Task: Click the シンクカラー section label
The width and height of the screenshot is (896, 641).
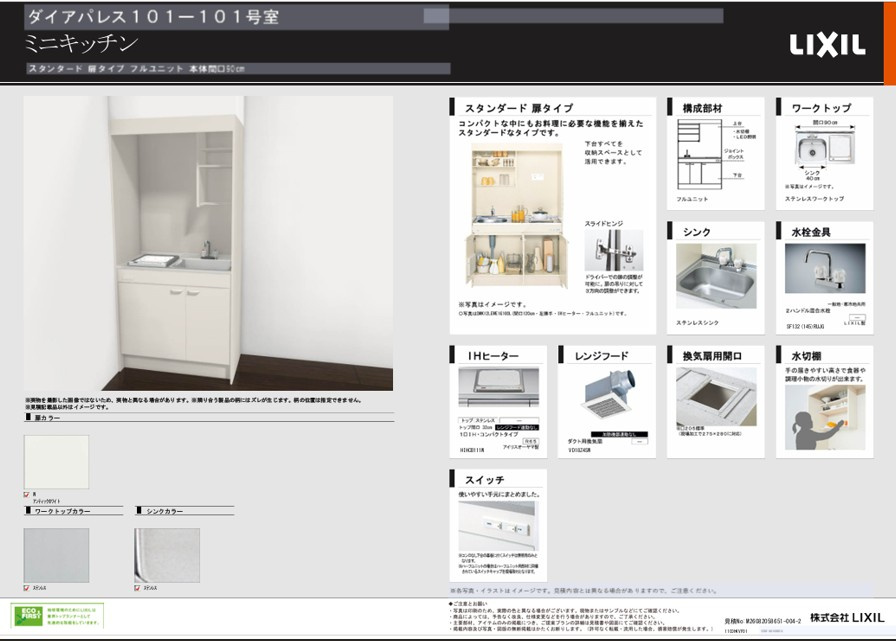Action: point(165,511)
